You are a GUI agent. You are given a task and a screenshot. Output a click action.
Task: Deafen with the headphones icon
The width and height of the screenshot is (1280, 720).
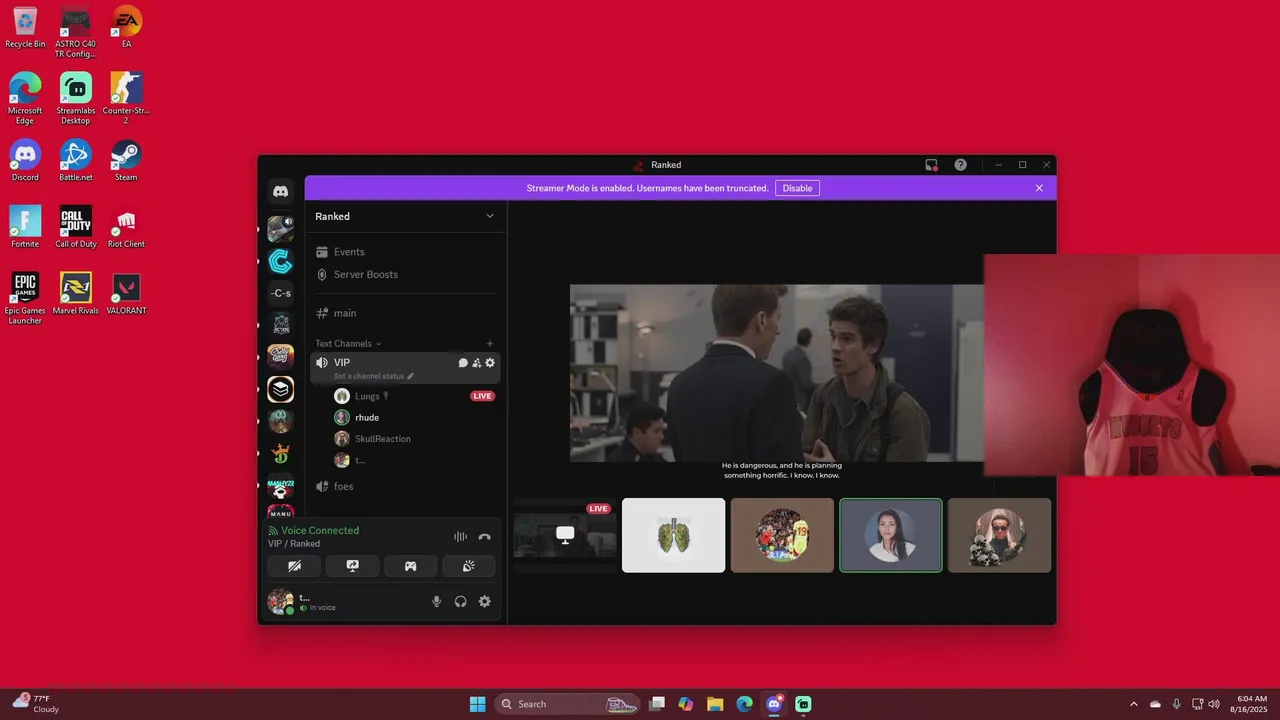click(x=460, y=601)
